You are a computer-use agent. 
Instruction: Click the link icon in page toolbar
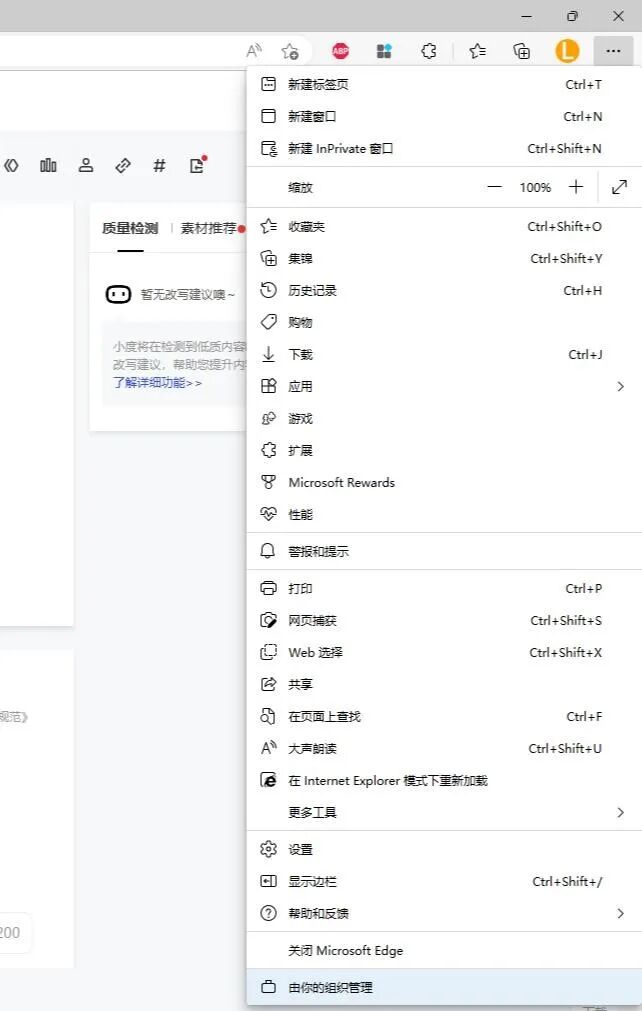coord(123,166)
